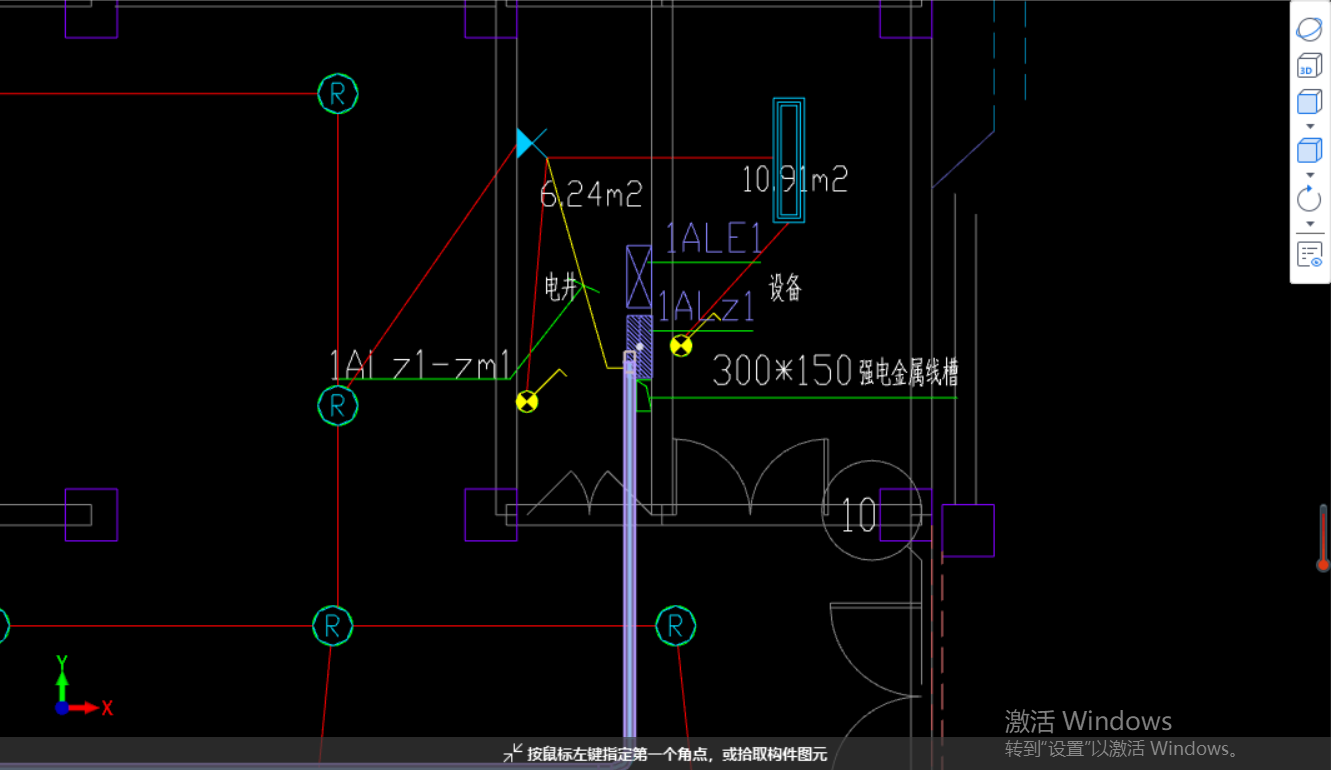
Task: Click the rotate view circular arrow icon
Action: pos(1309,198)
